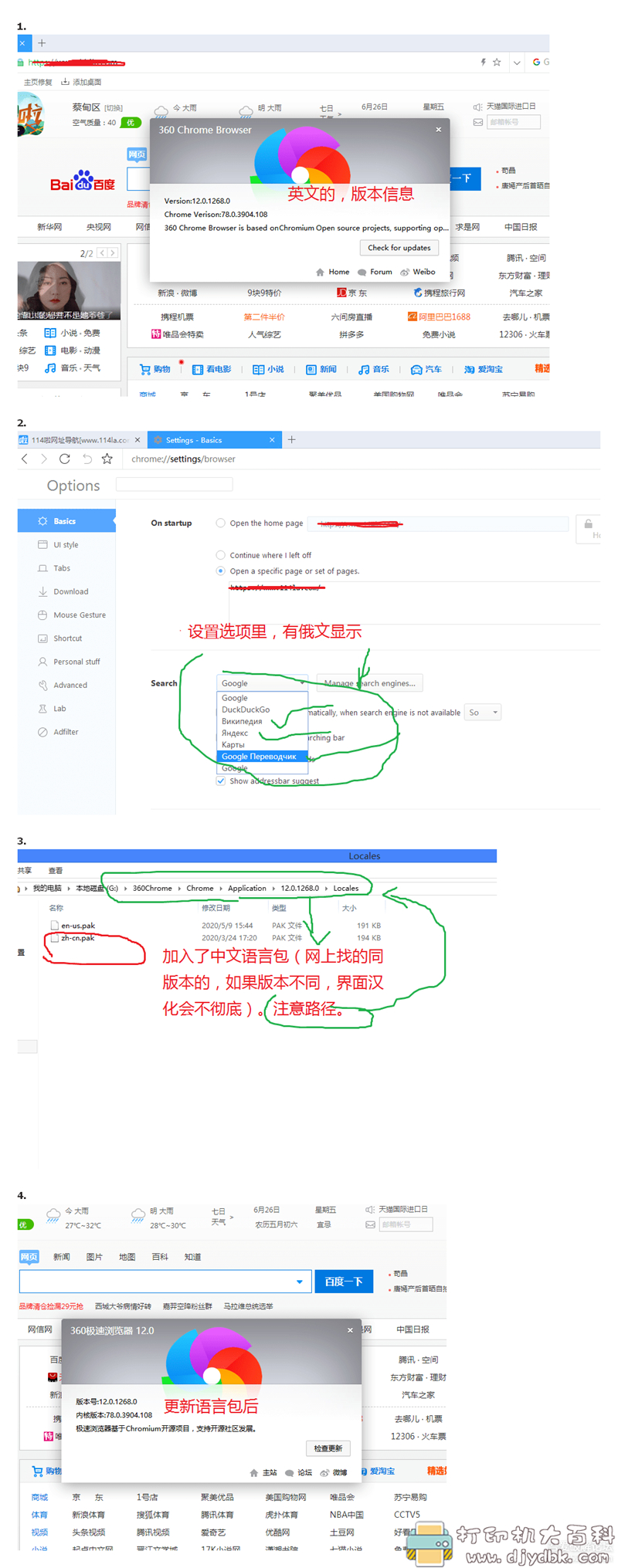Open the 查看 menu in the Locales window
Viewport: 618px width, 1568px height.
click(56, 871)
